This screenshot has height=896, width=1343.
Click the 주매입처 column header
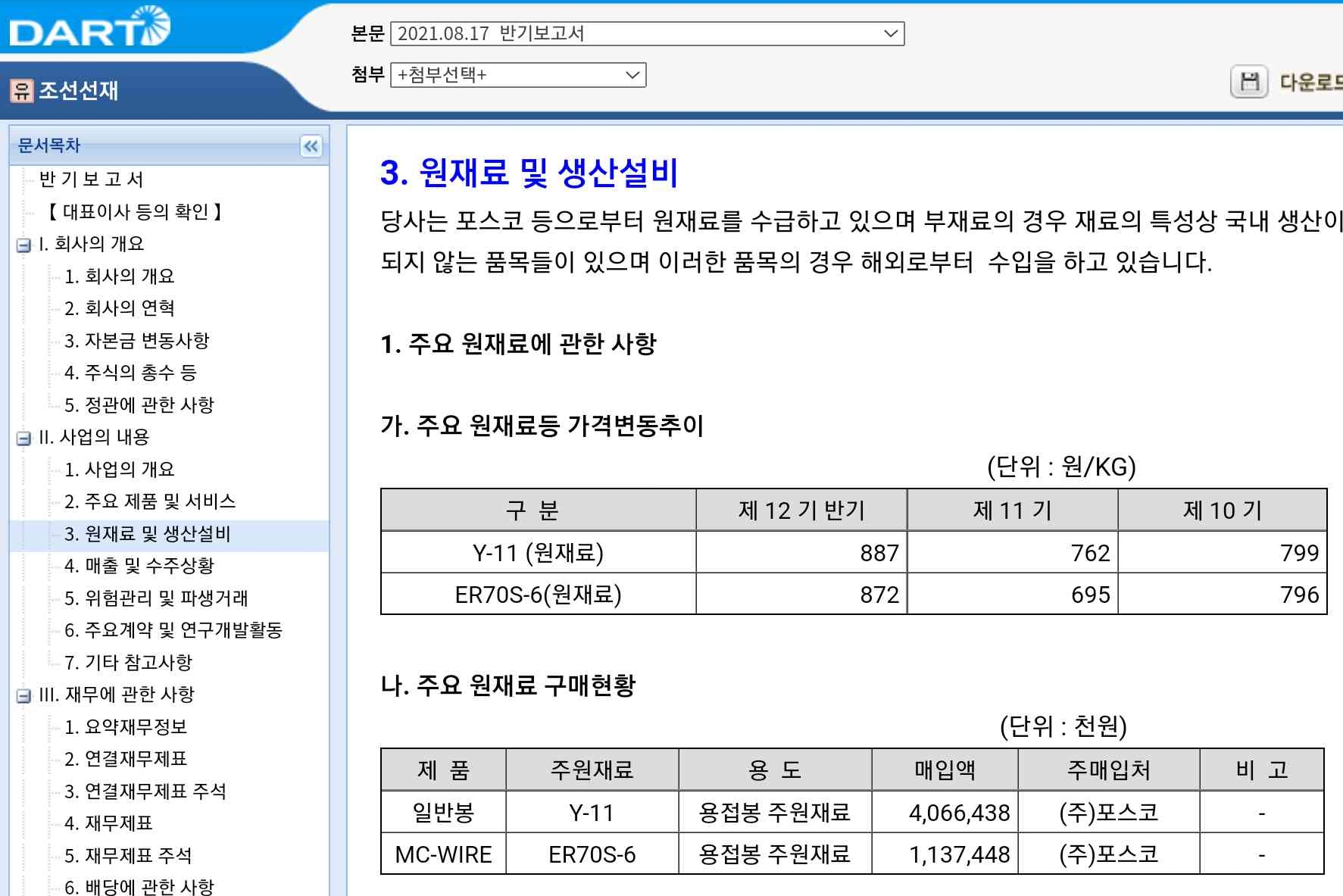(x=1108, y=770)
